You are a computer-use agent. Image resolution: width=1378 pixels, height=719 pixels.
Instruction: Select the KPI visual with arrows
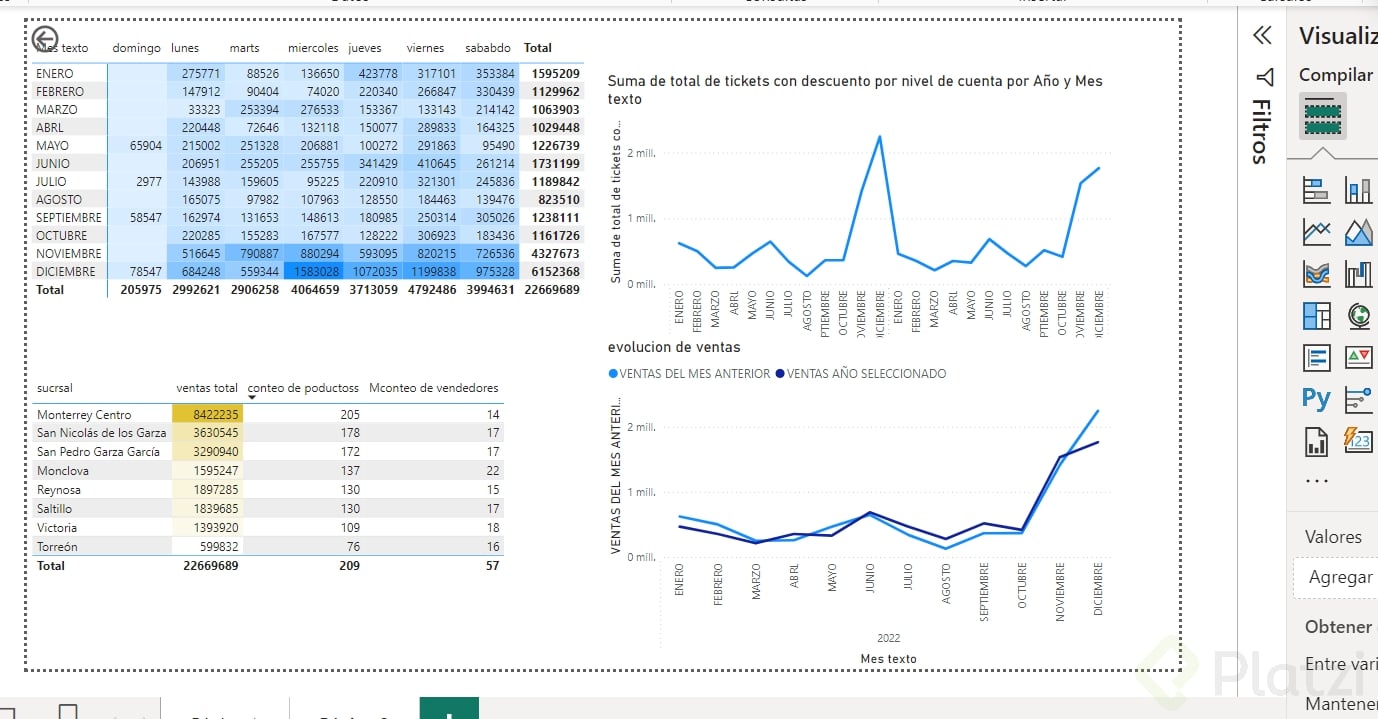pyautogui.click(x=1359, y=357)
